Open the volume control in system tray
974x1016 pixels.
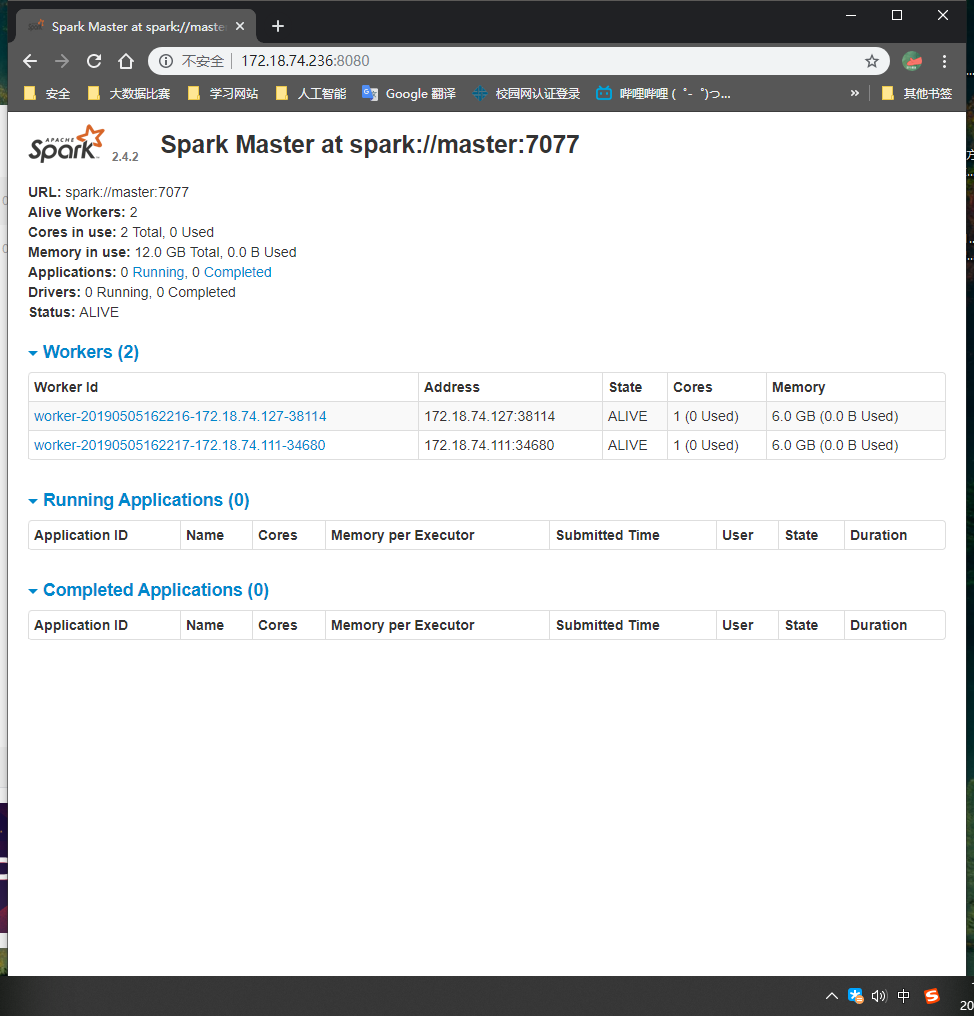click(879, 996)
